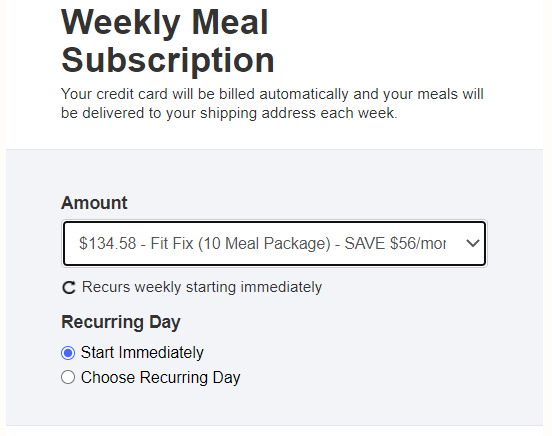Screen dimensions: 552x436
Task: Click the "Choose Recurring Day" label text
Action: [x=161, y=378]
